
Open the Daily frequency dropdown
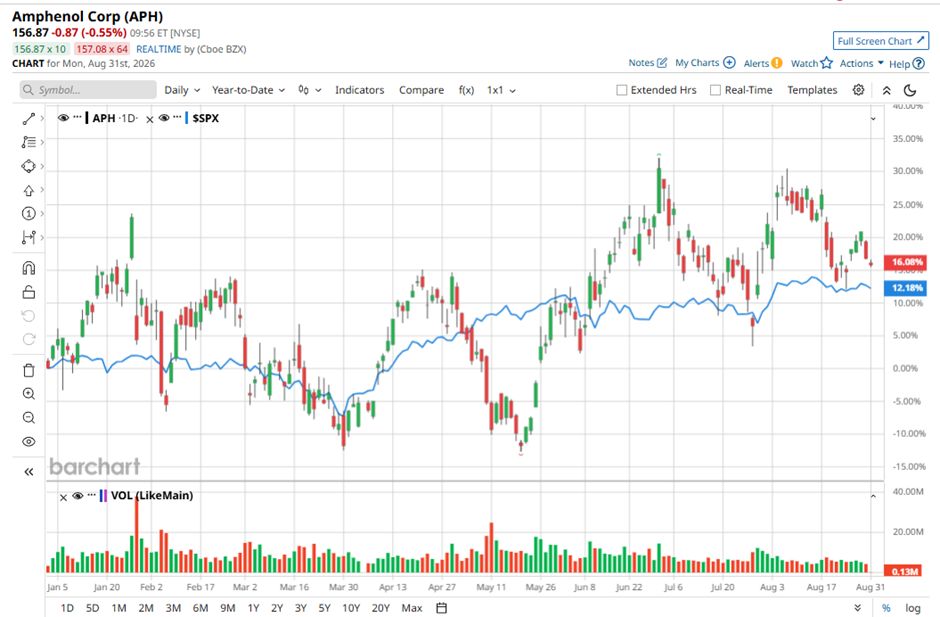[x=182, y=90]
